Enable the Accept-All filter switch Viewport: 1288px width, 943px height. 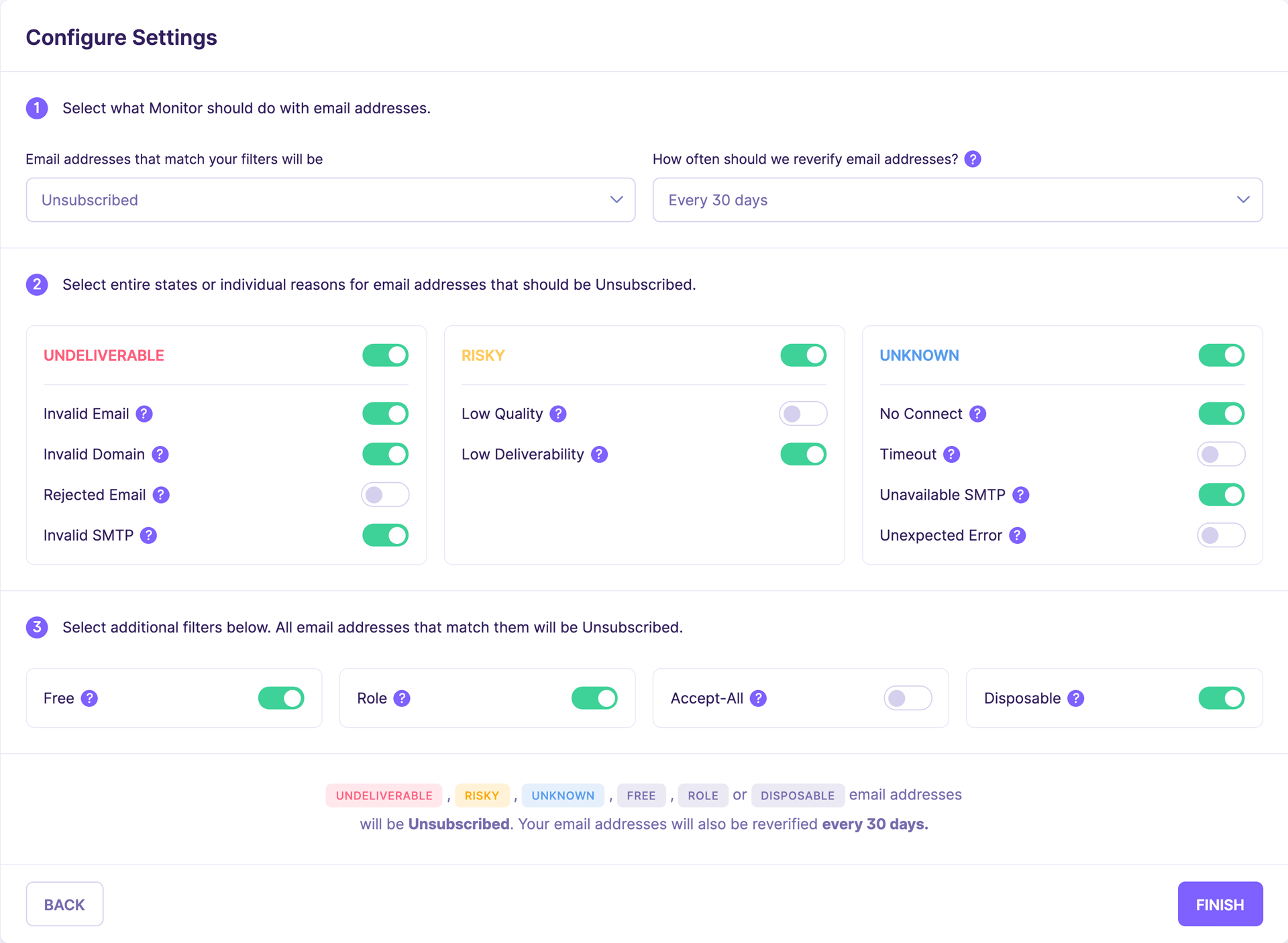click(x=908, y=698)
